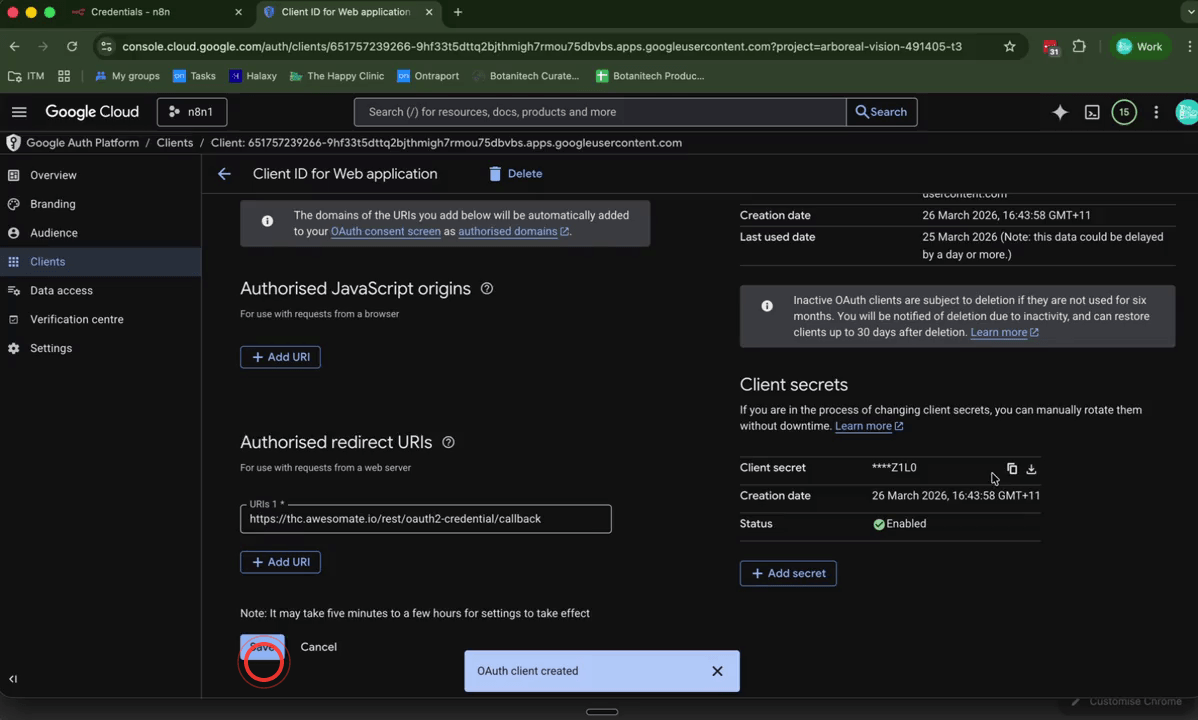Image resolution: width=1198 pixels, height=720 pixels.
Task: Open Learn more about inactive OAuth clients
Action: [1004, 332]
